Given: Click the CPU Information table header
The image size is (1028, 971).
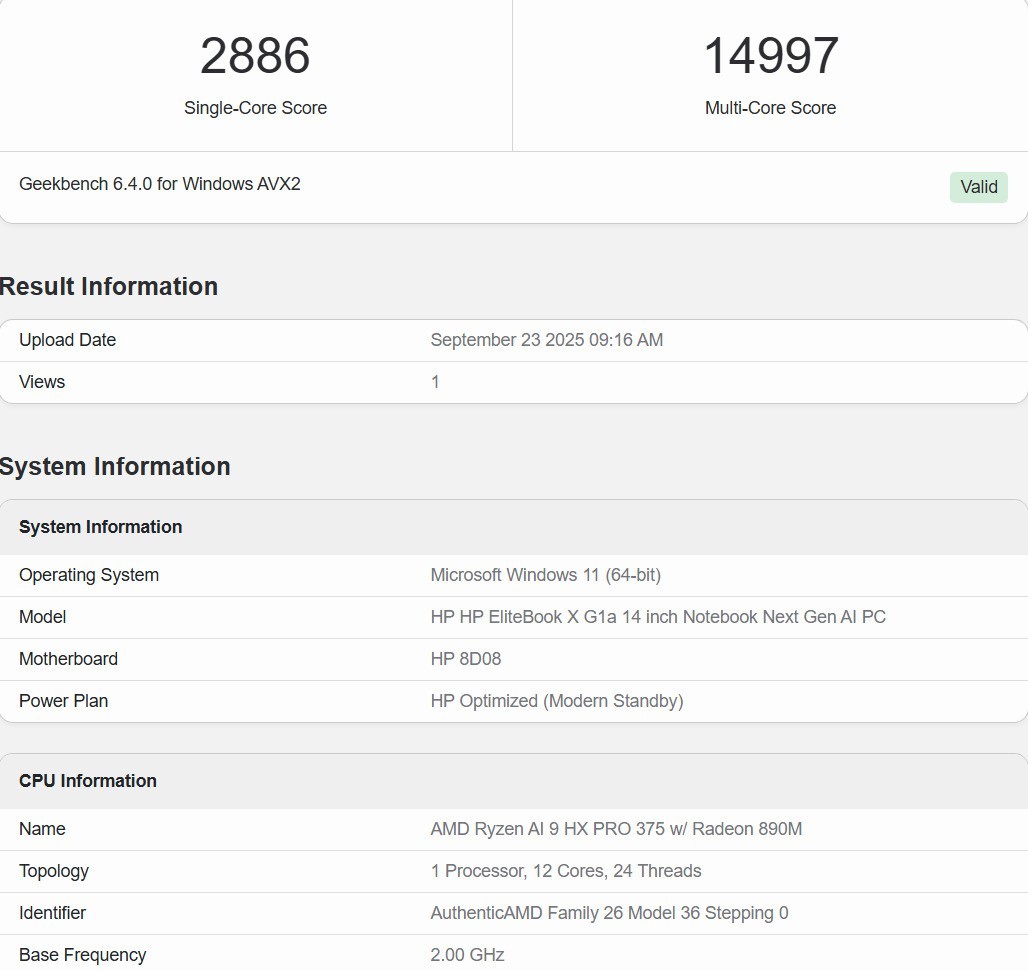Looking at the screenshot, I should [88, 781].
